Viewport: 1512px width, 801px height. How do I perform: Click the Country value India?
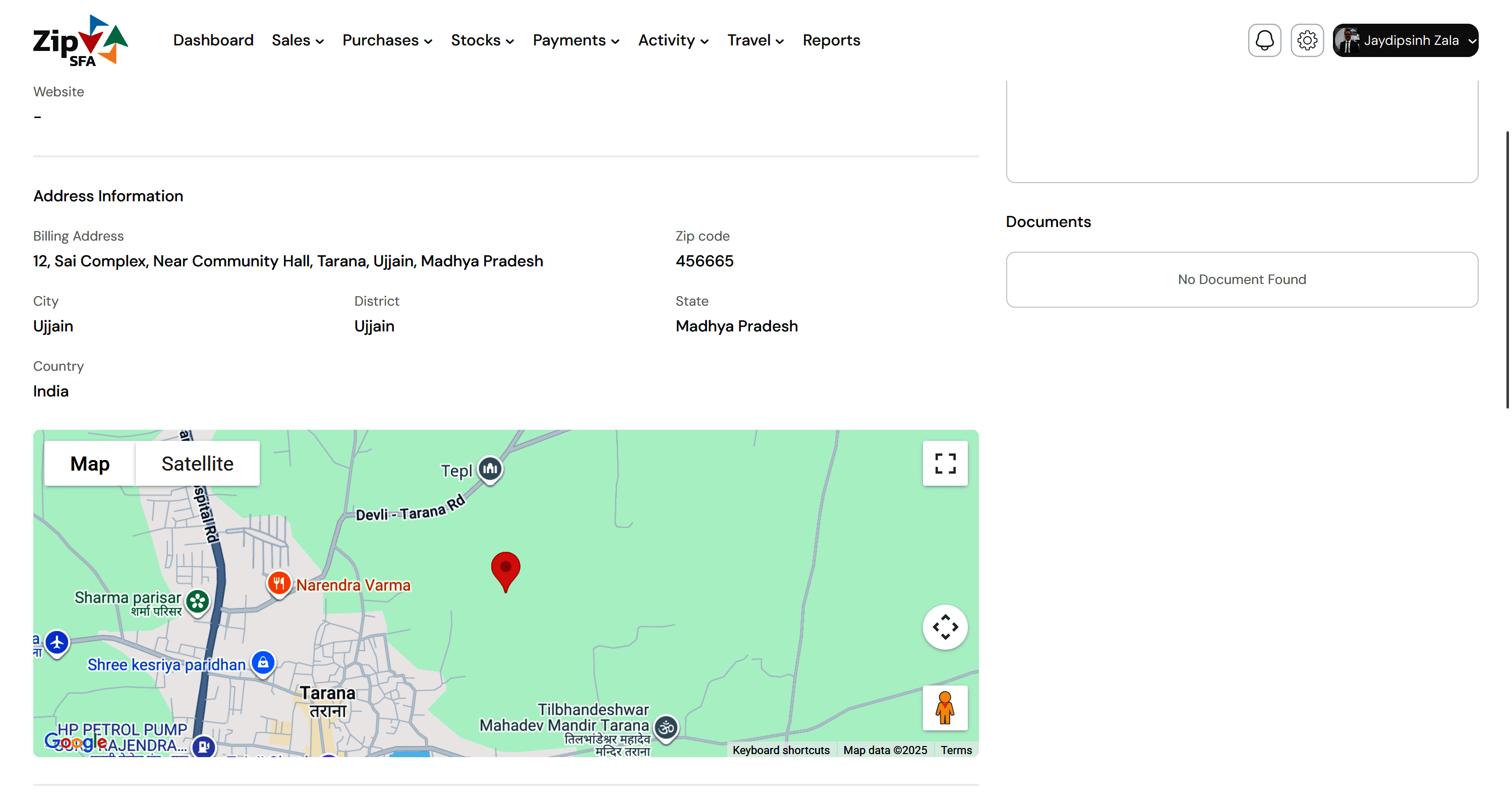point(50,391)
